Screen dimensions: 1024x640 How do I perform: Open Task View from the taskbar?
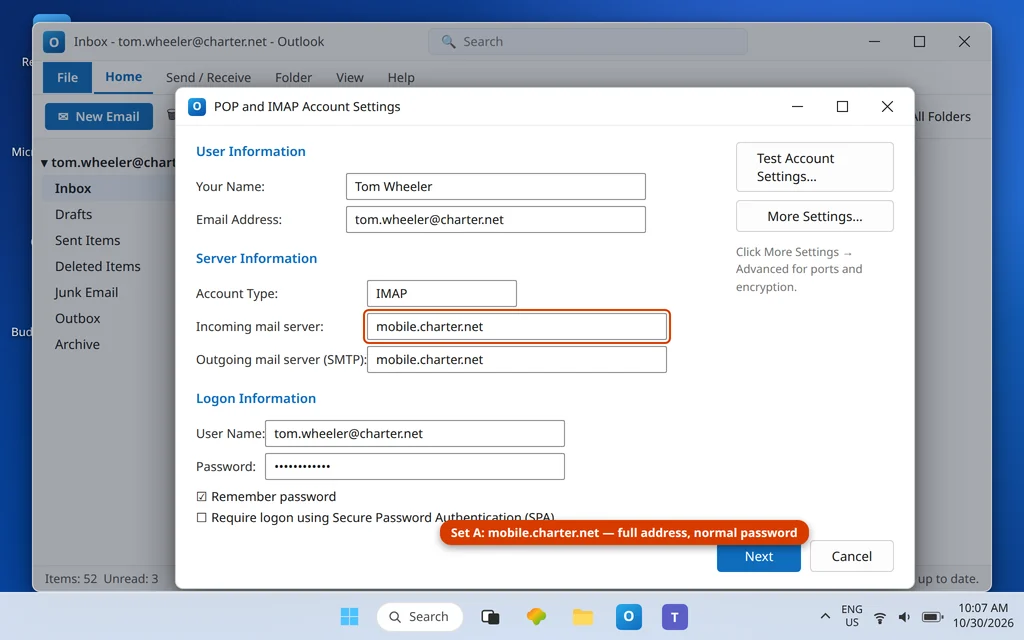point(490,616)
